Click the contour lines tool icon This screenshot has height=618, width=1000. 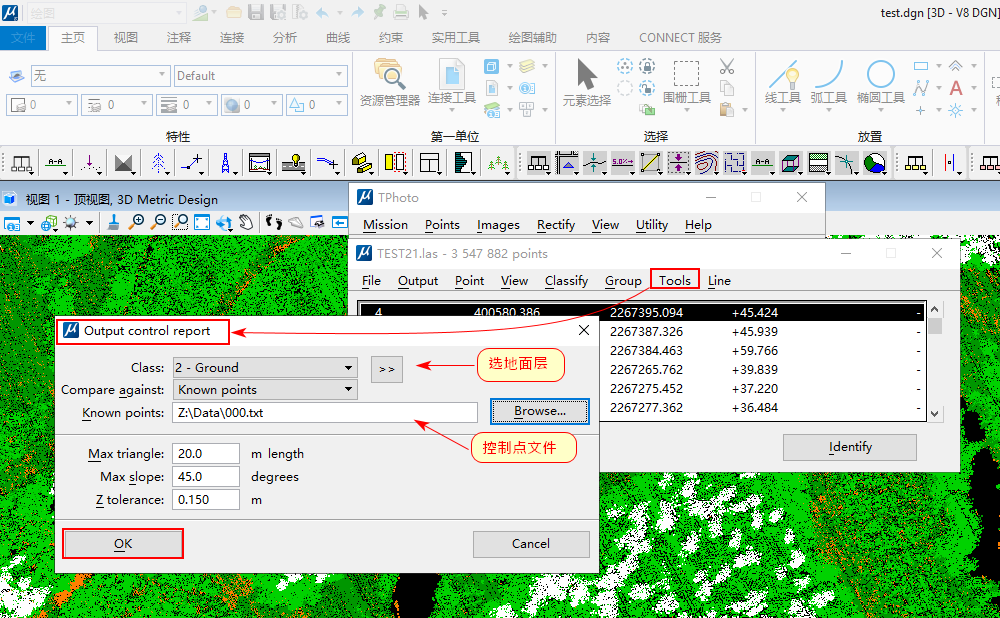706,163
